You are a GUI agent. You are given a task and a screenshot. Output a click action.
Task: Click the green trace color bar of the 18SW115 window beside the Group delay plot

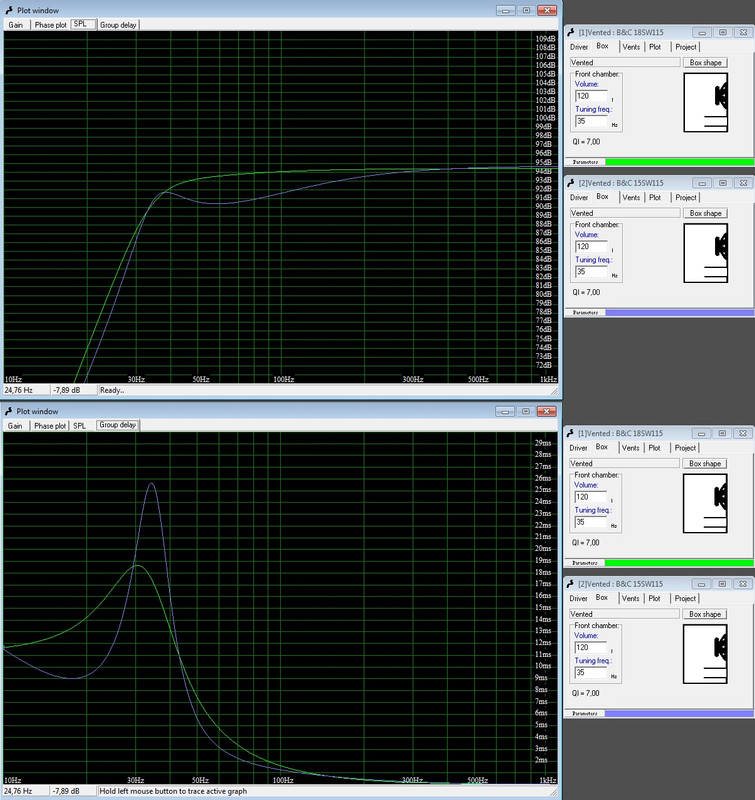(679, 563)
